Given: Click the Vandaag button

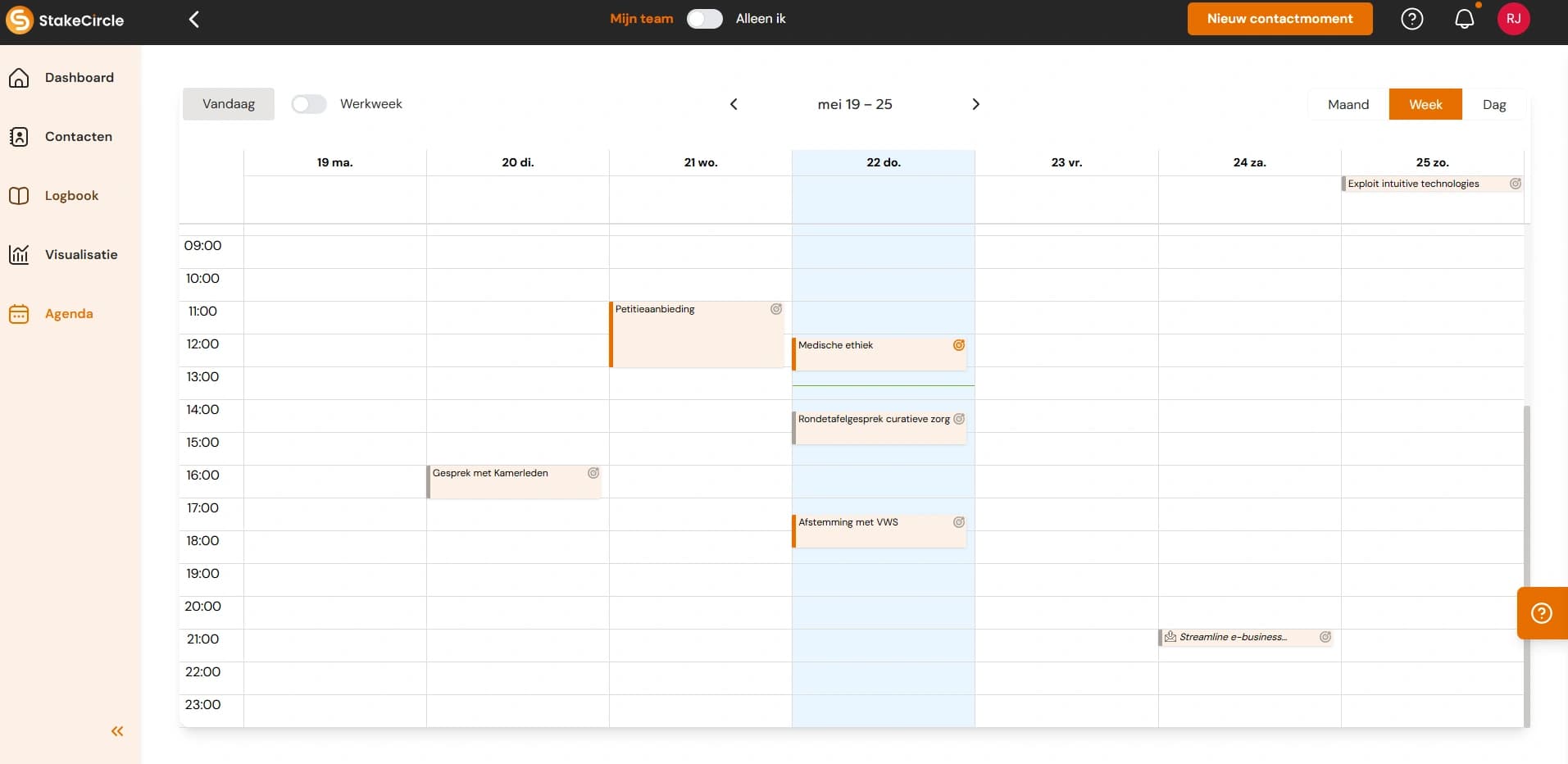Looking at the screenshot, I should click(x=229, y=103).
